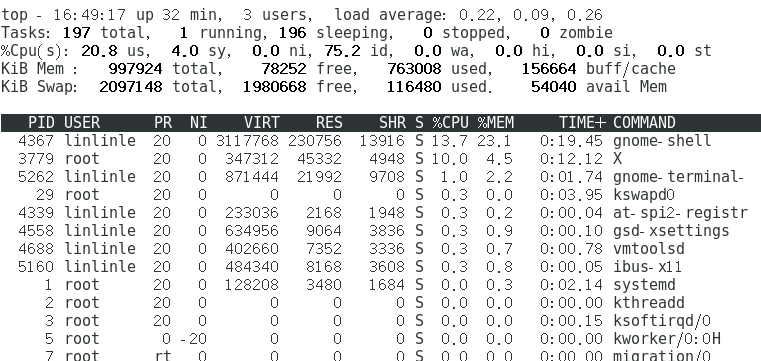Click the 45332 RES value for X
The width and height of the screenshot is (761, 361).
(319, 159)
